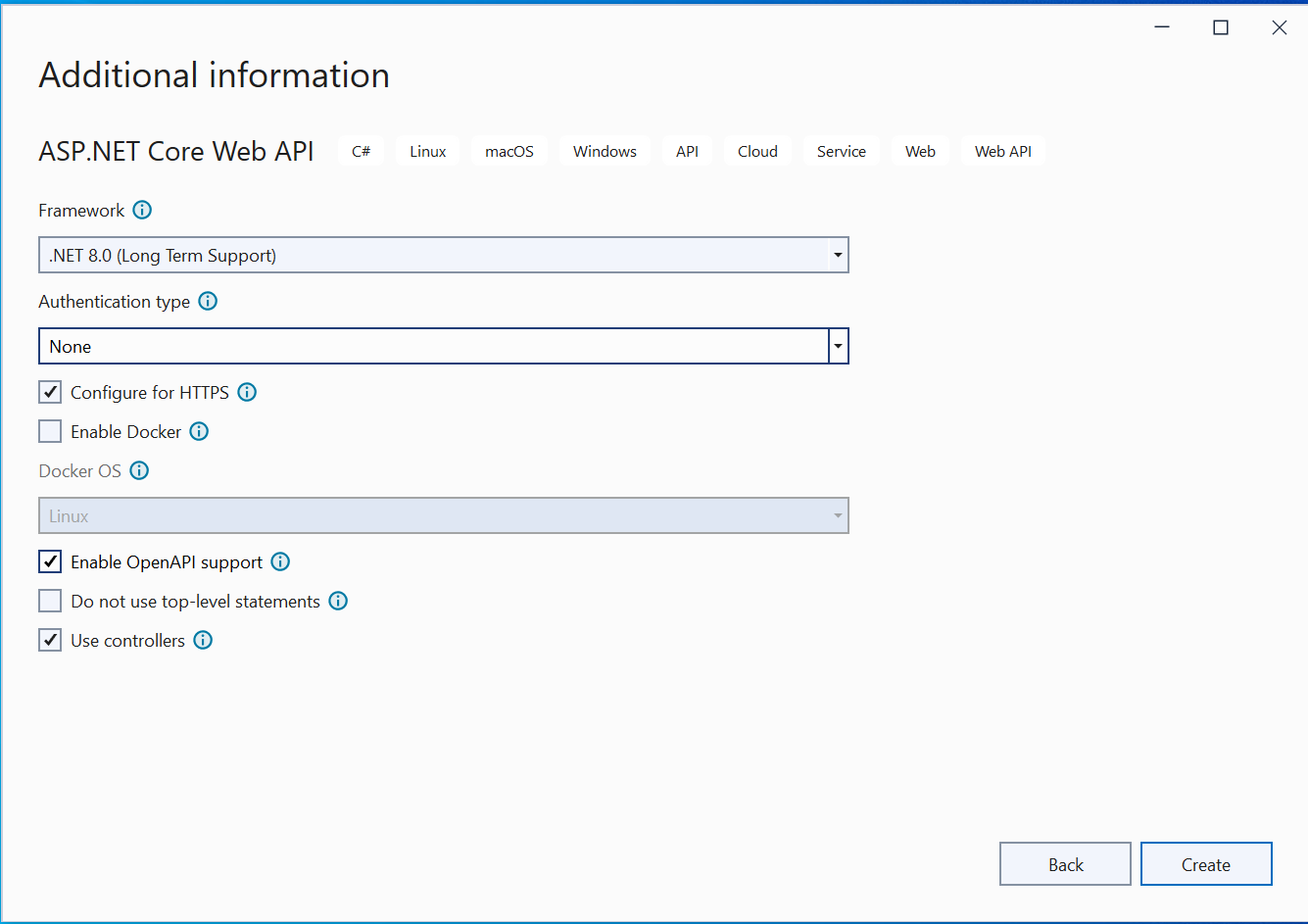1308x924 pixels.
Task: Click the disabled Docker OS Linux dropdown
Action: [444, 515]
